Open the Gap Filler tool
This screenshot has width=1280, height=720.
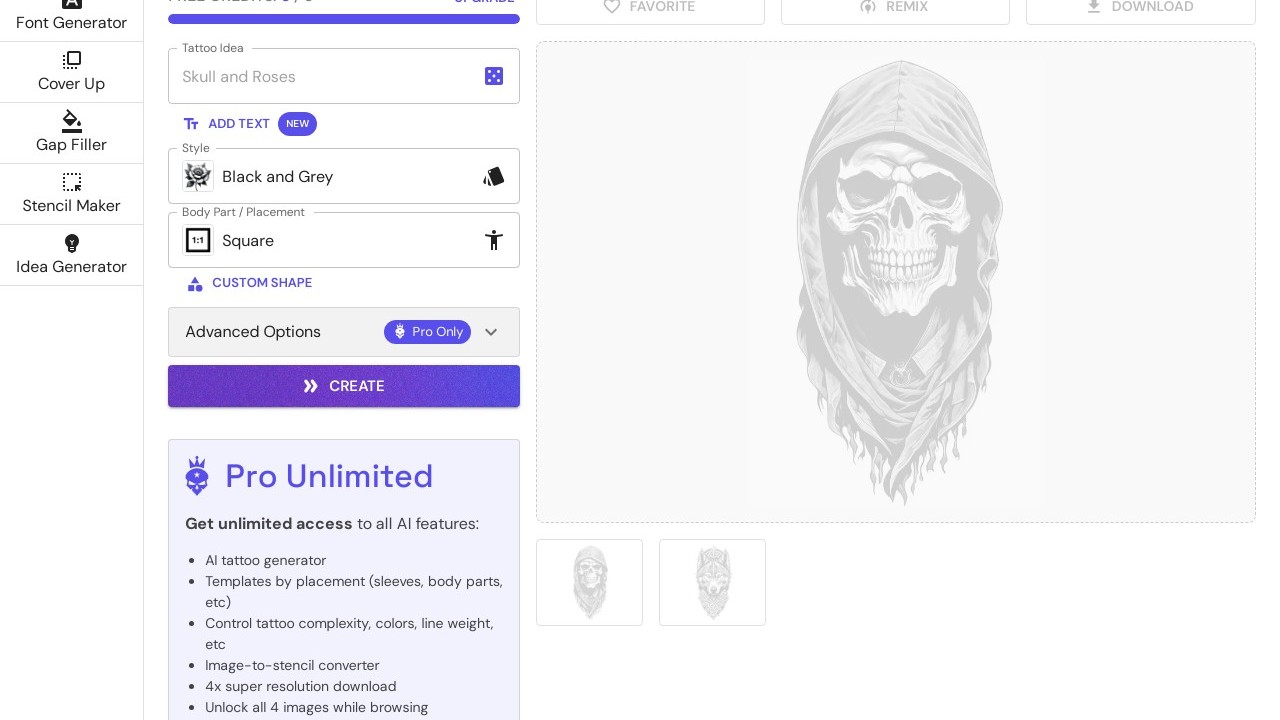coord(71,133)
